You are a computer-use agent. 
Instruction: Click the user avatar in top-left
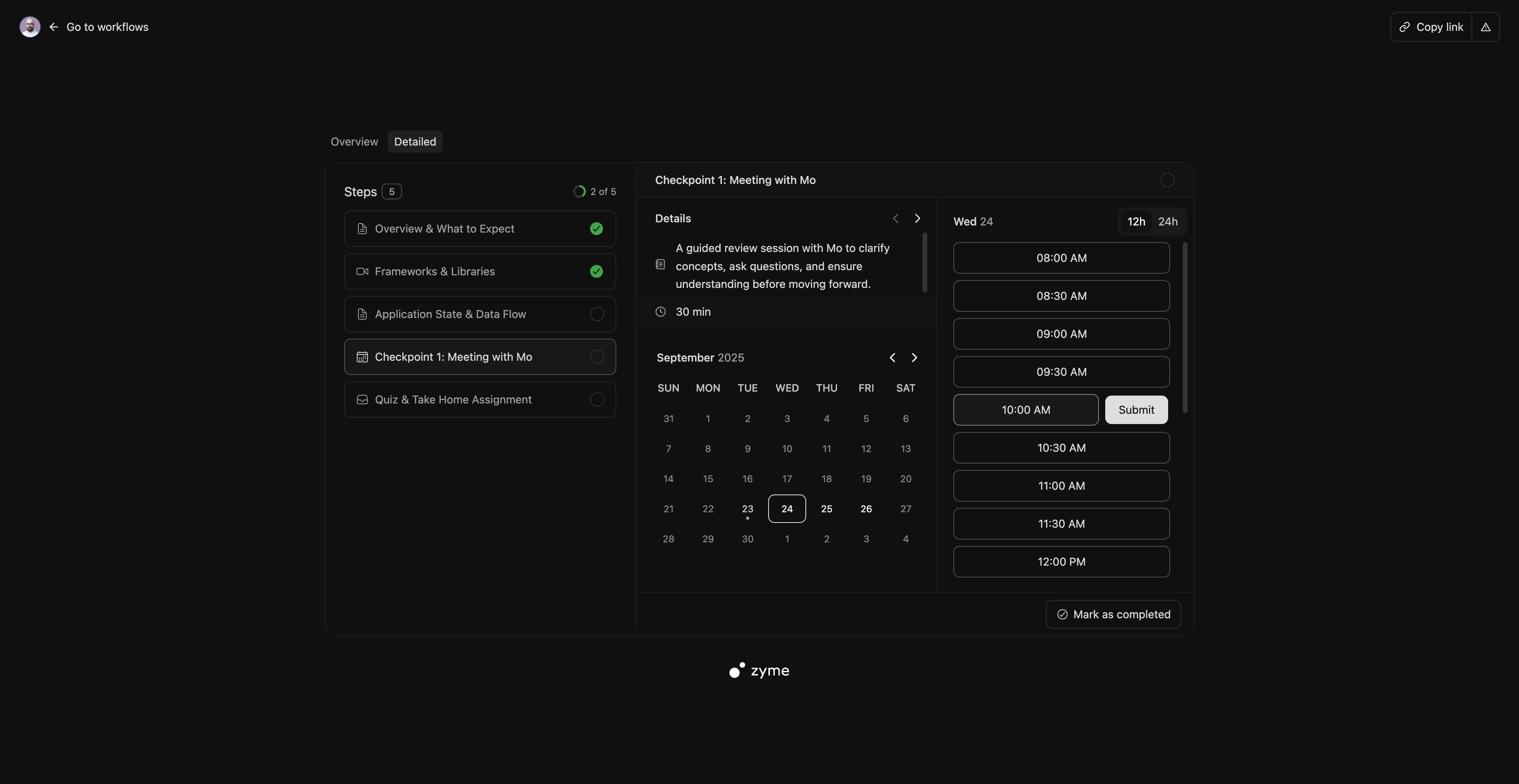30,27
